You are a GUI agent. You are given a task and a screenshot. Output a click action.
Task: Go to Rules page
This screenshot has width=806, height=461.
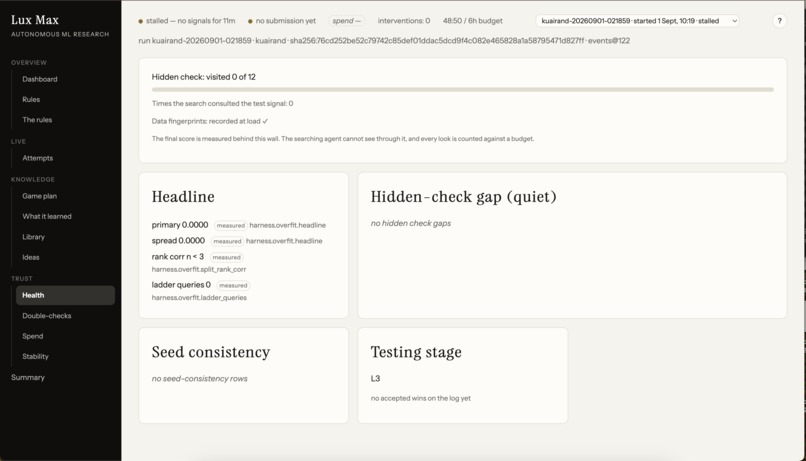click(31, 99)
